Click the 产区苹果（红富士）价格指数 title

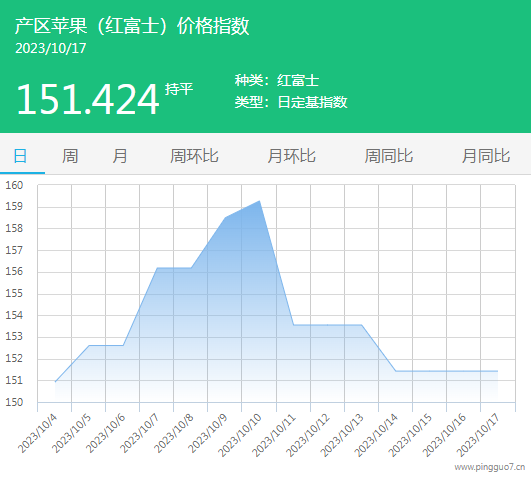(x=132, y=26)
